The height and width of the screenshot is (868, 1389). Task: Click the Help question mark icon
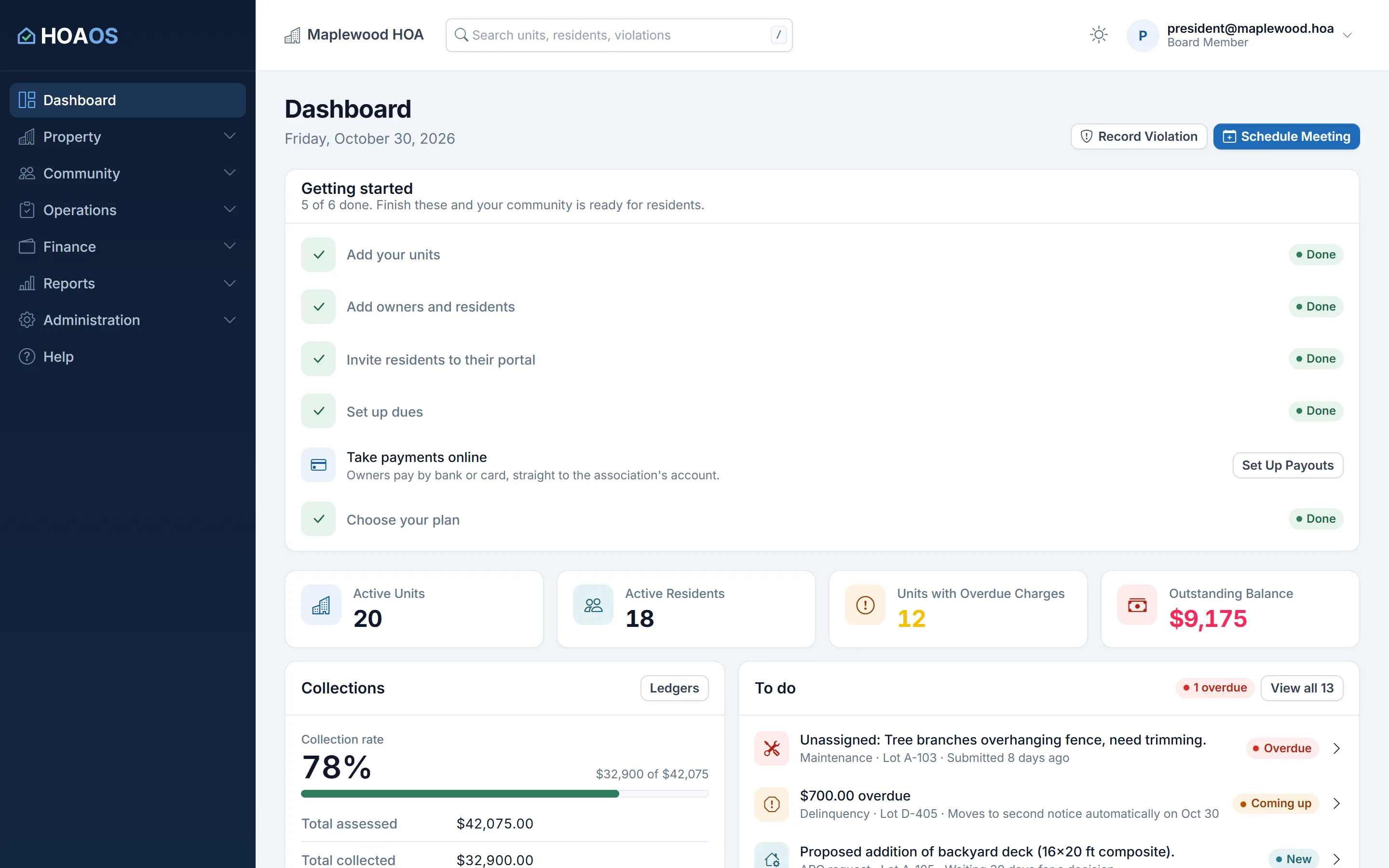click(x=27, y=356)
